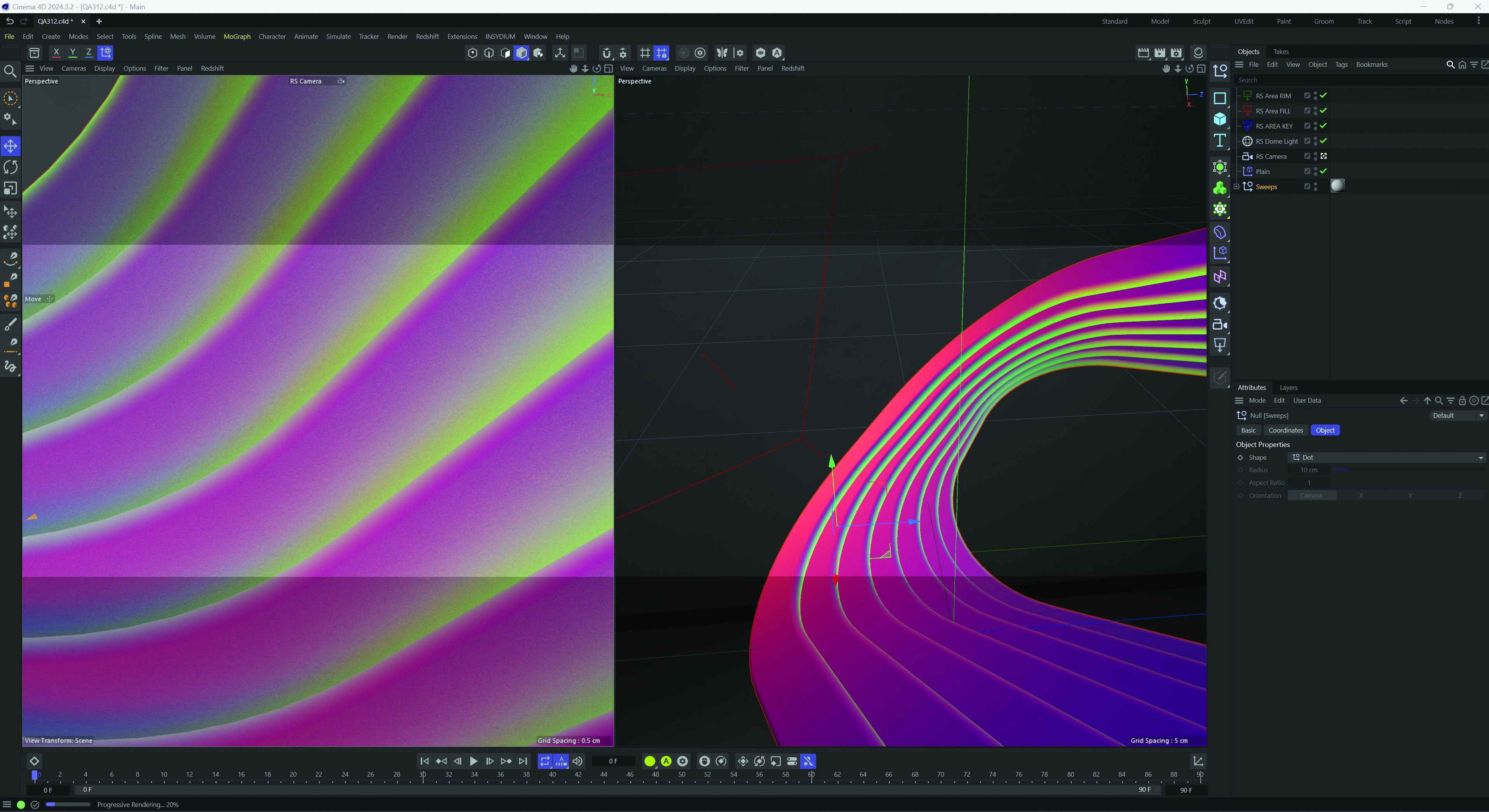Image resolution: width=1489 pixels, height=812 pixels.
Task: Switch to Sculpt layout
Action: pyautogui.click(x=1202, y=21)
